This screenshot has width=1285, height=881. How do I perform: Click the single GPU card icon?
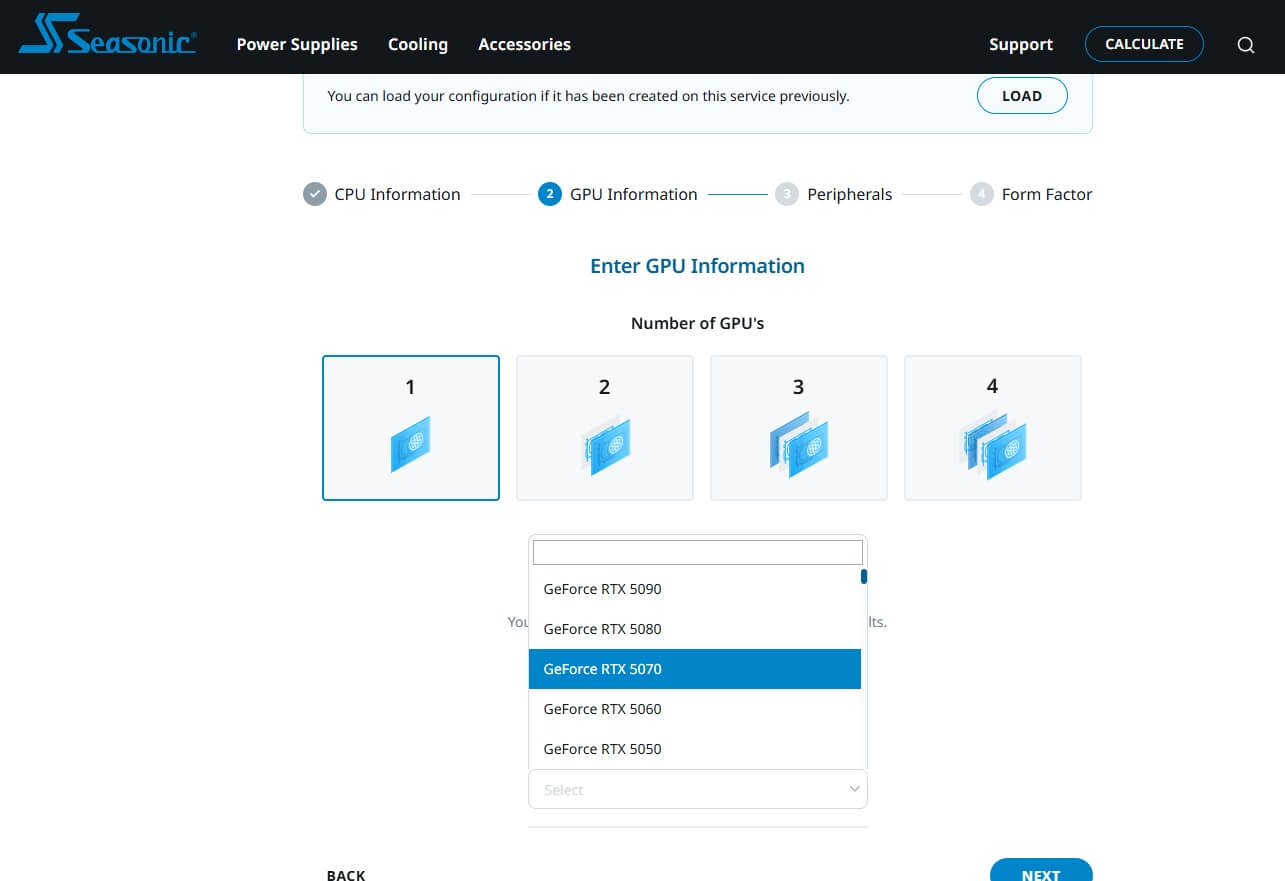(x=410, y=445)
